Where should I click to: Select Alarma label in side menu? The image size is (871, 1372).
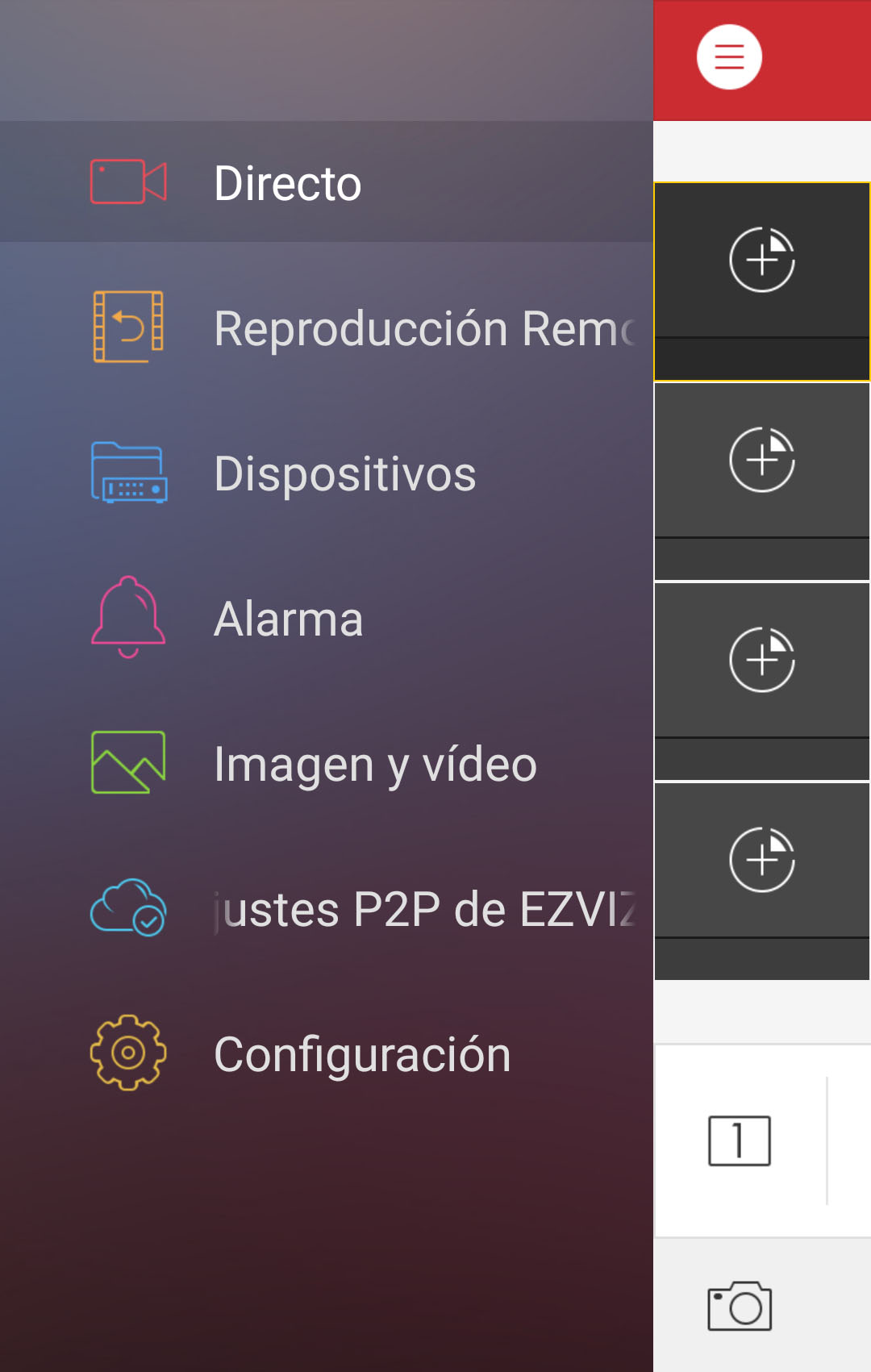click(289, 619)
